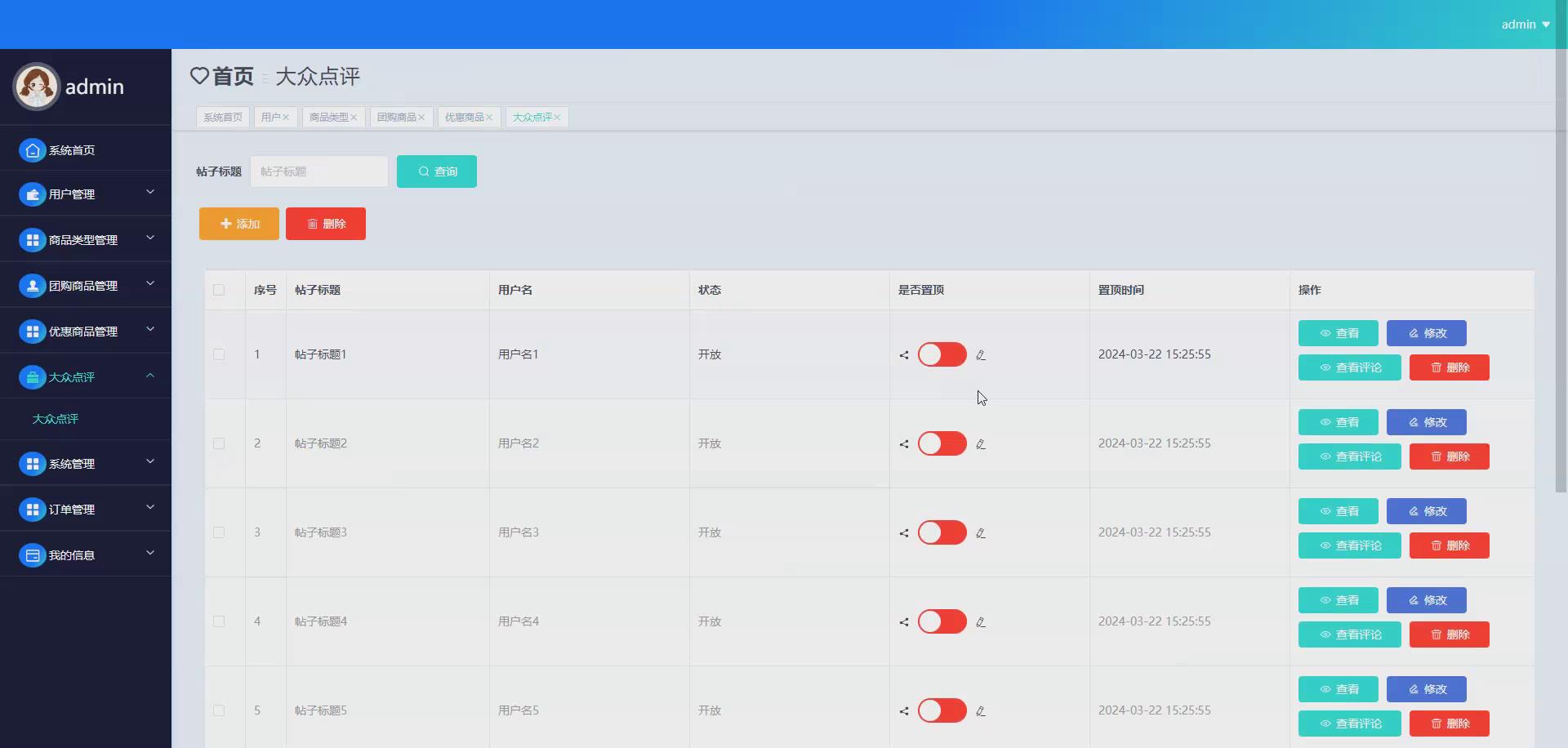Image resolution: width=1568 pixels, height=748 pixels.
Task: Click the admin avatar image in sidebar
Action: pyautogui.click(x=37, y=86)
